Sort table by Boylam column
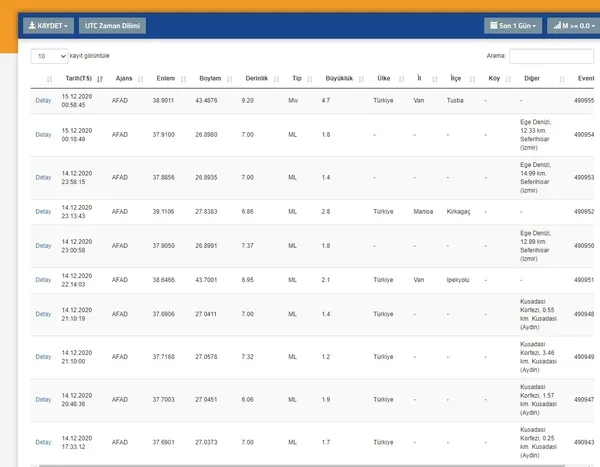The image size is (600, 467). [210, 77]
